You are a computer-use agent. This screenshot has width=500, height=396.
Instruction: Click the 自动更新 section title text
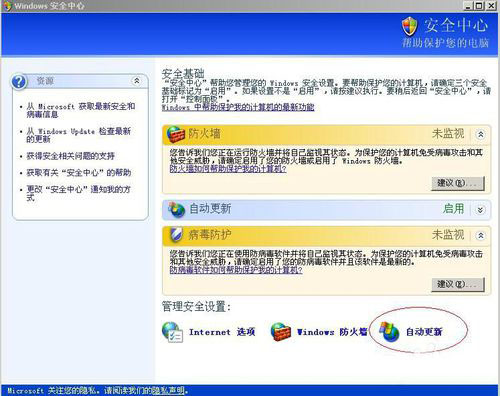210,209
